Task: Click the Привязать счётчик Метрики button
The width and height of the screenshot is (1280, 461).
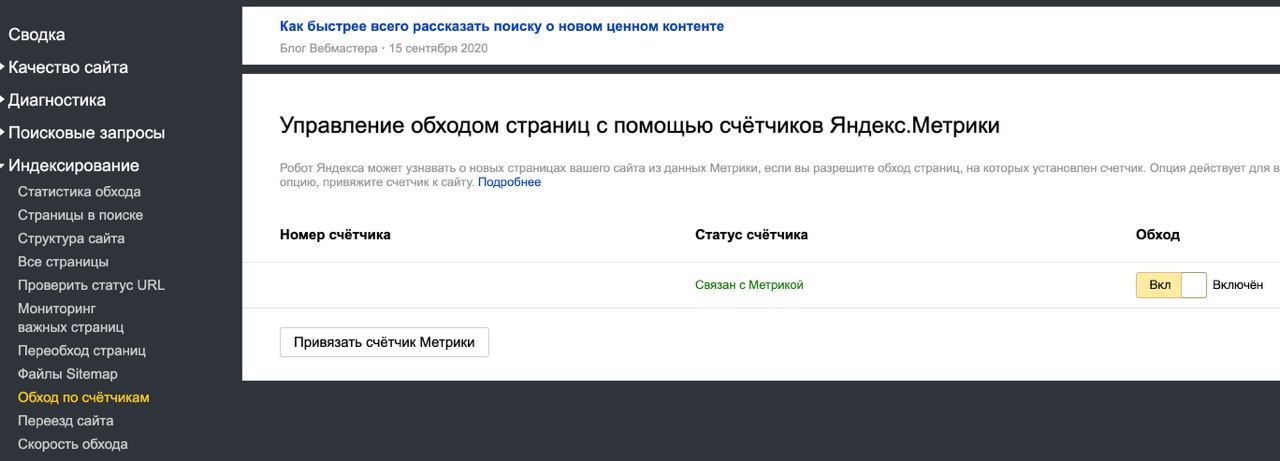Action: point(384,342)
